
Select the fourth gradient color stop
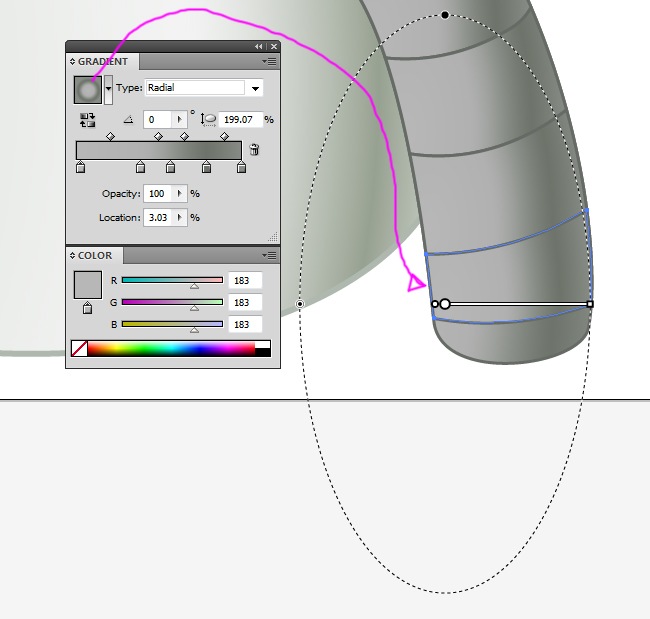tap(206, 167)
